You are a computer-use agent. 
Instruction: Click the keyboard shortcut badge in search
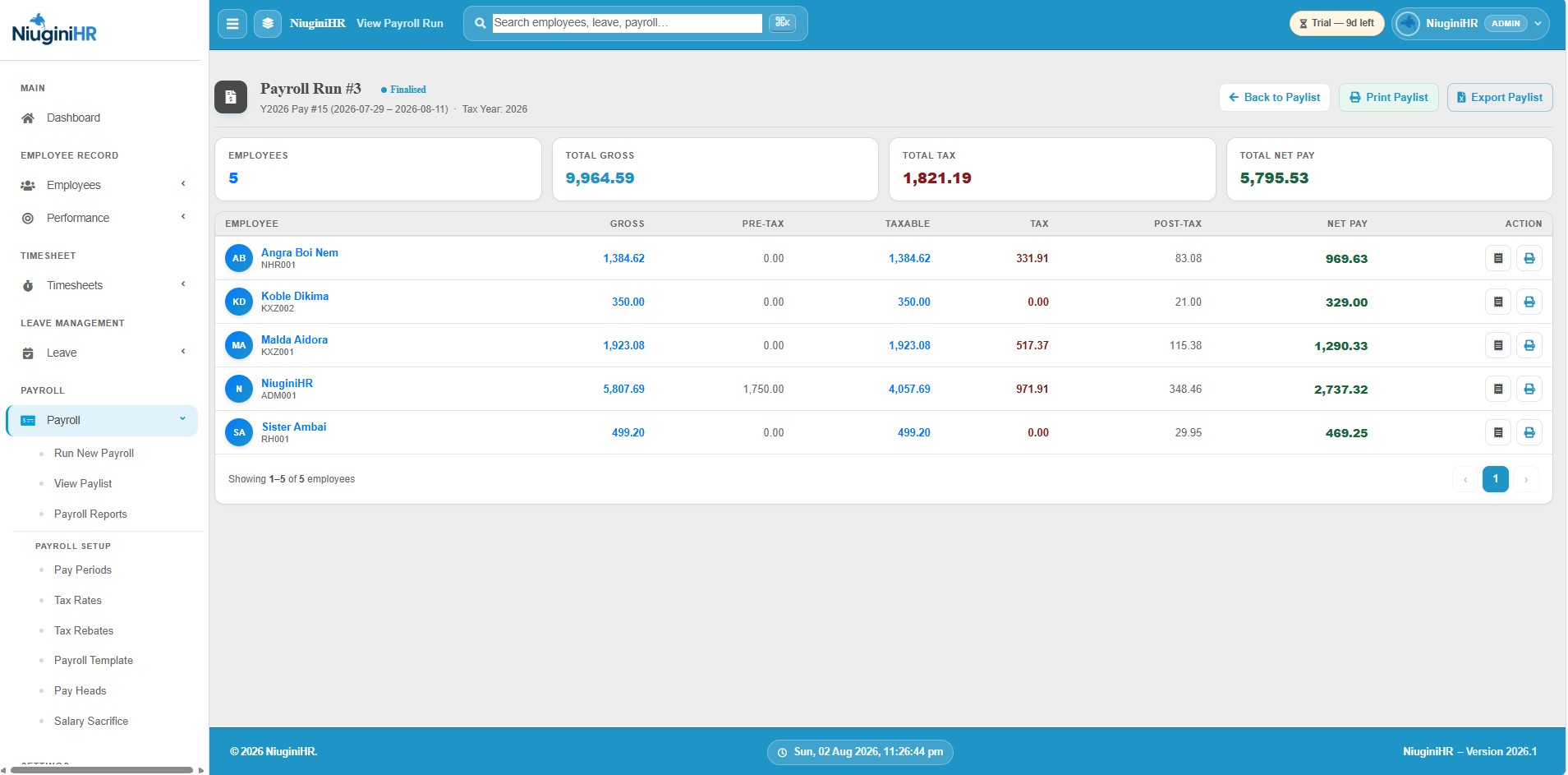point(783,22)
